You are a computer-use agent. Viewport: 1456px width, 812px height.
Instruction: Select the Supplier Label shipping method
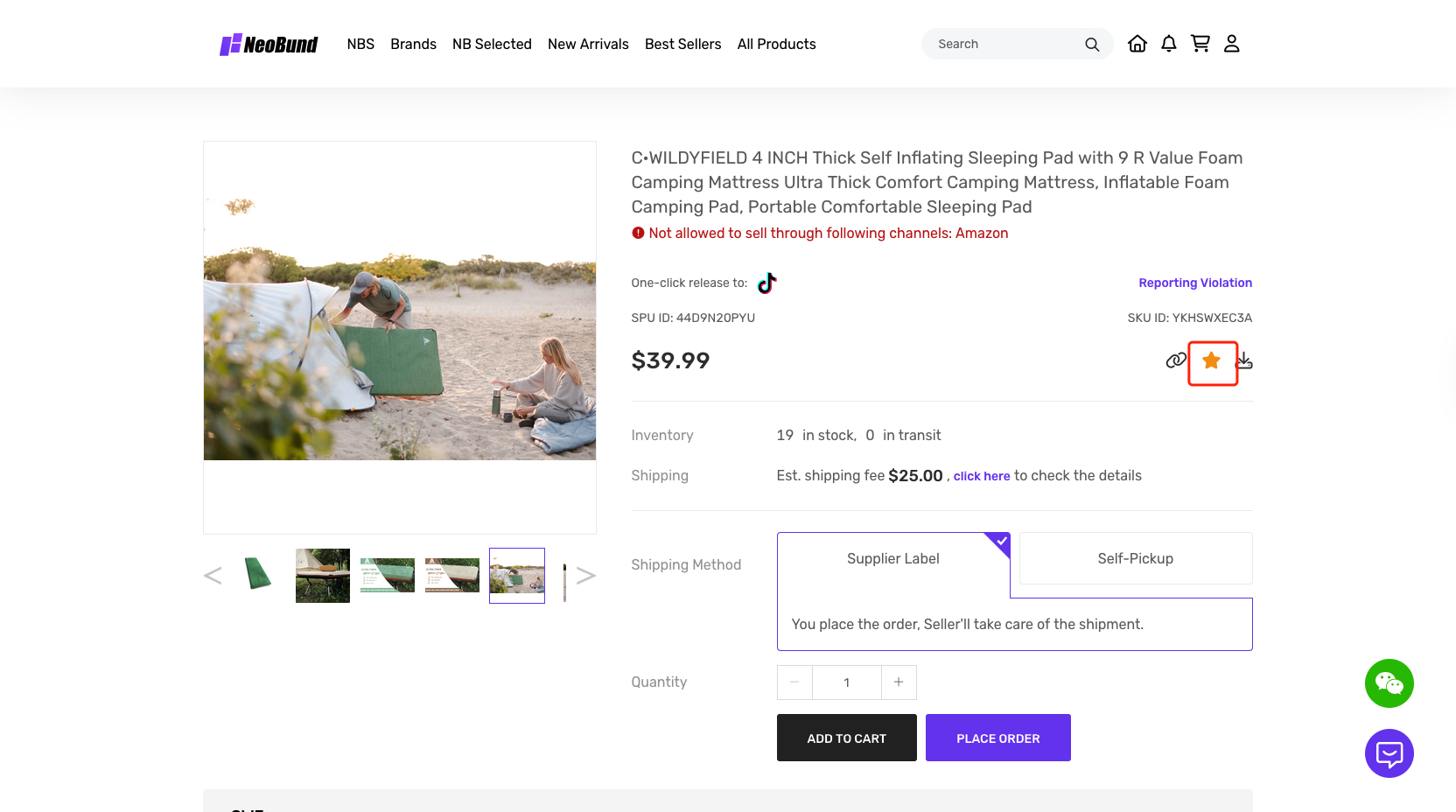click(x=892, y=558)
